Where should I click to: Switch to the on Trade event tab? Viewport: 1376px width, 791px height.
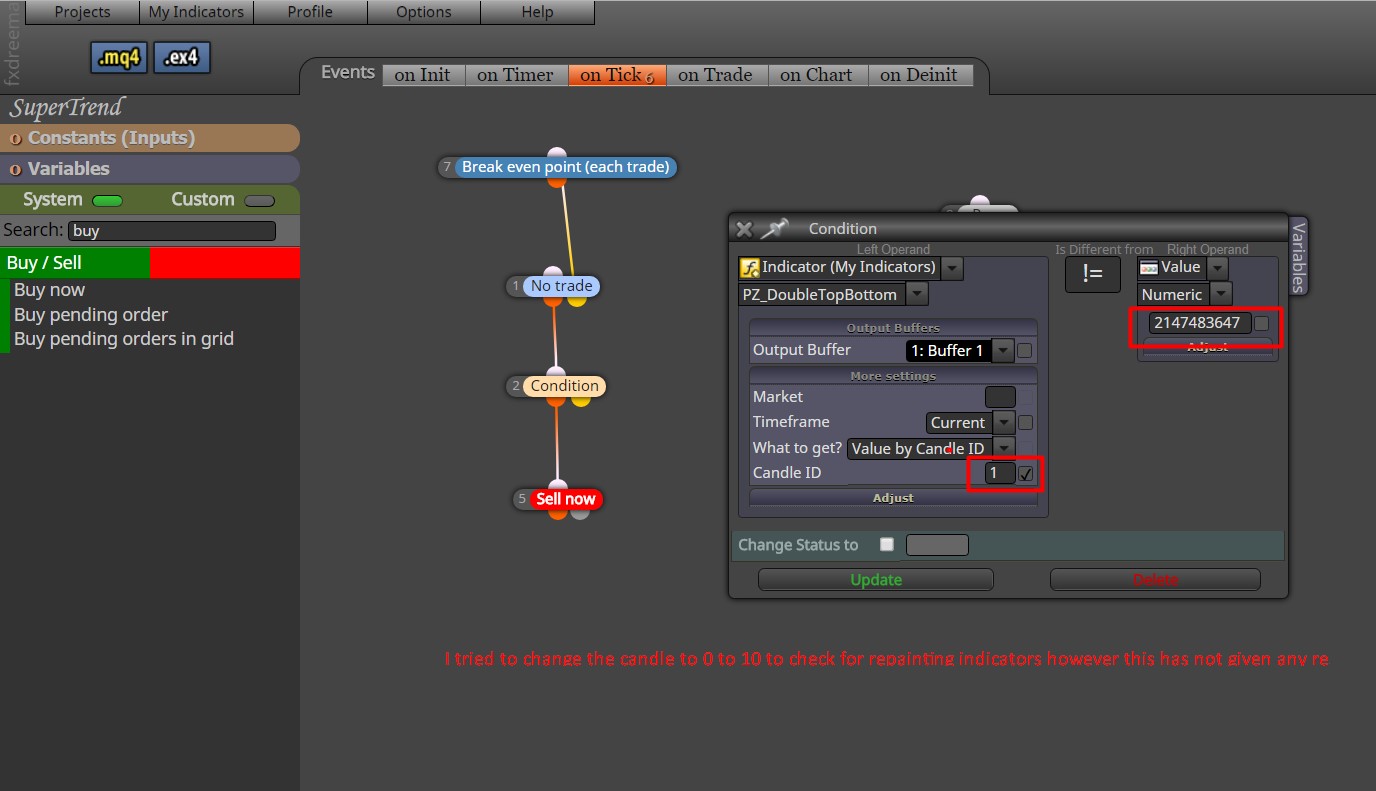point(715,75)
